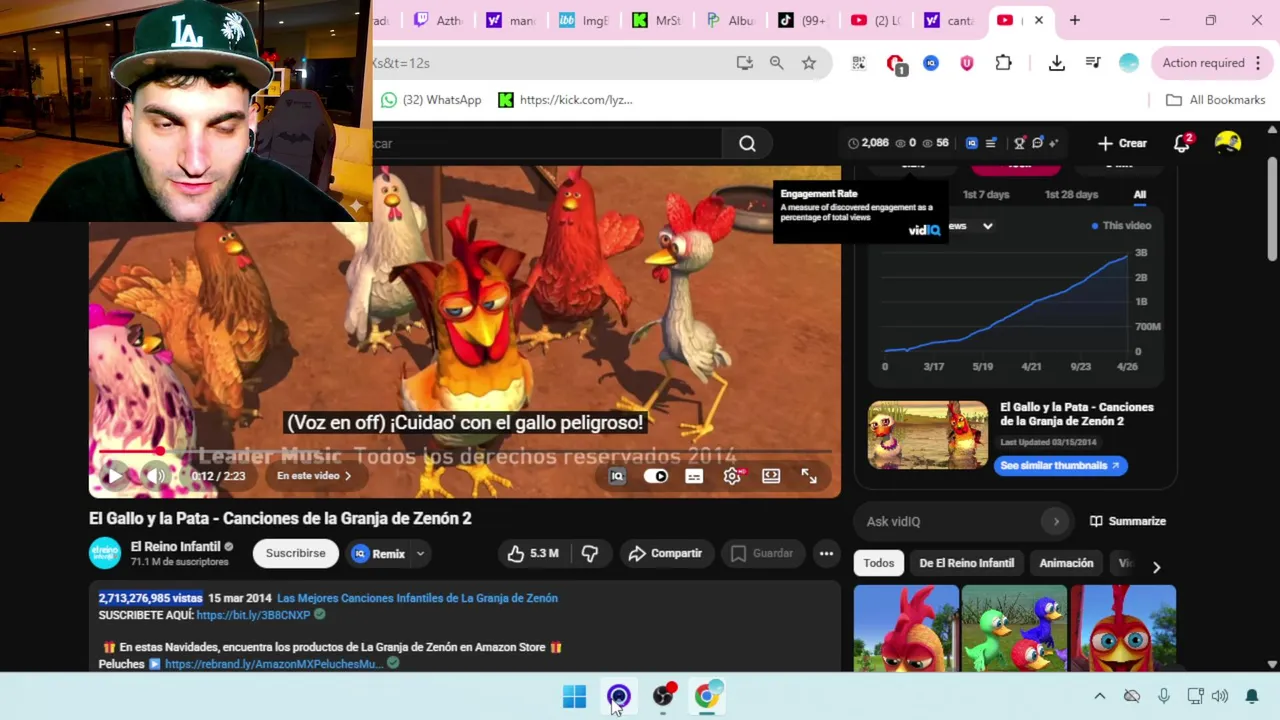1280x720 pixels.
Task: Open the El Reino Infantil channel name
Action: click(175, 547)
